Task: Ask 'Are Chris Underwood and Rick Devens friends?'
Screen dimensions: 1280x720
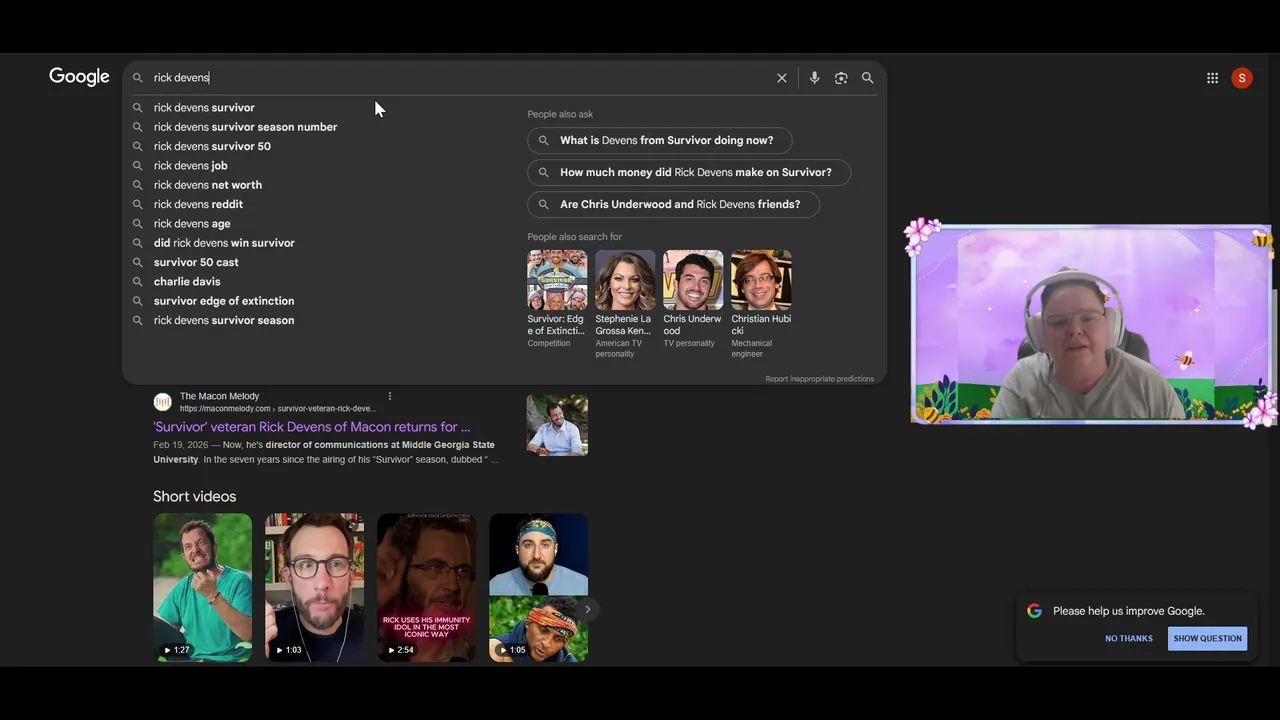Action: click(673, 205)
